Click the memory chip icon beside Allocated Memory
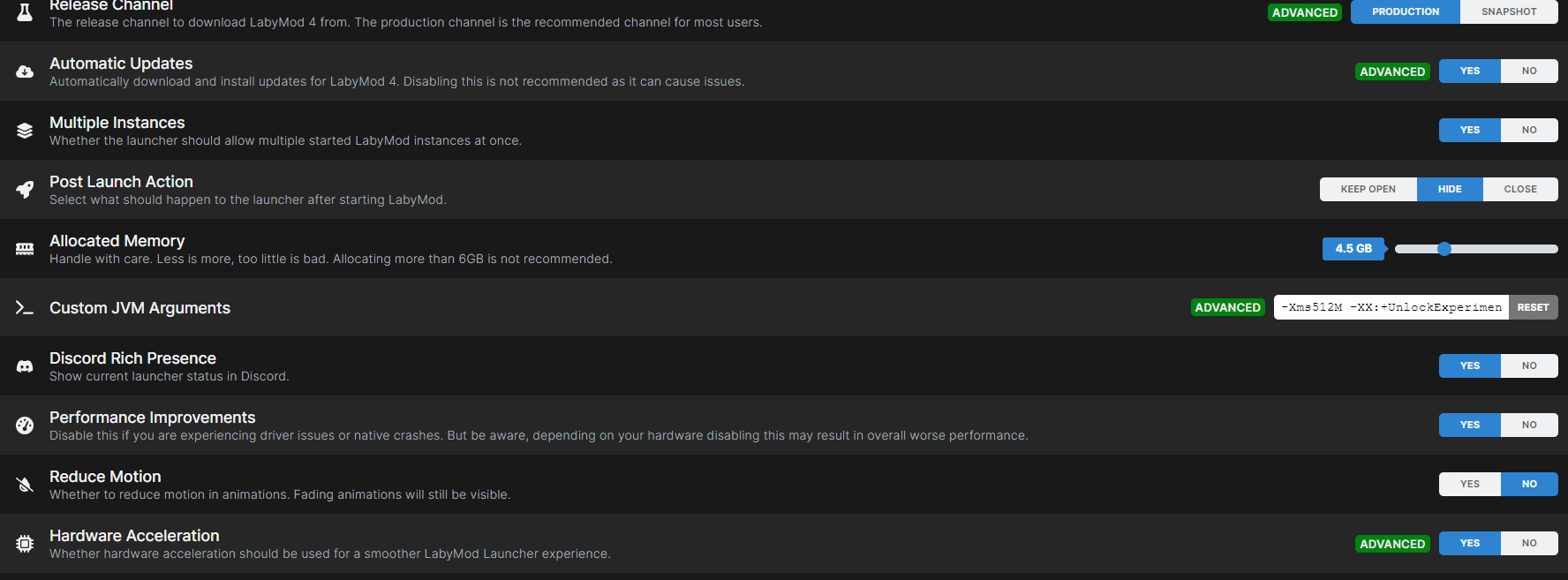1568x580 pixels. [25, 249]
